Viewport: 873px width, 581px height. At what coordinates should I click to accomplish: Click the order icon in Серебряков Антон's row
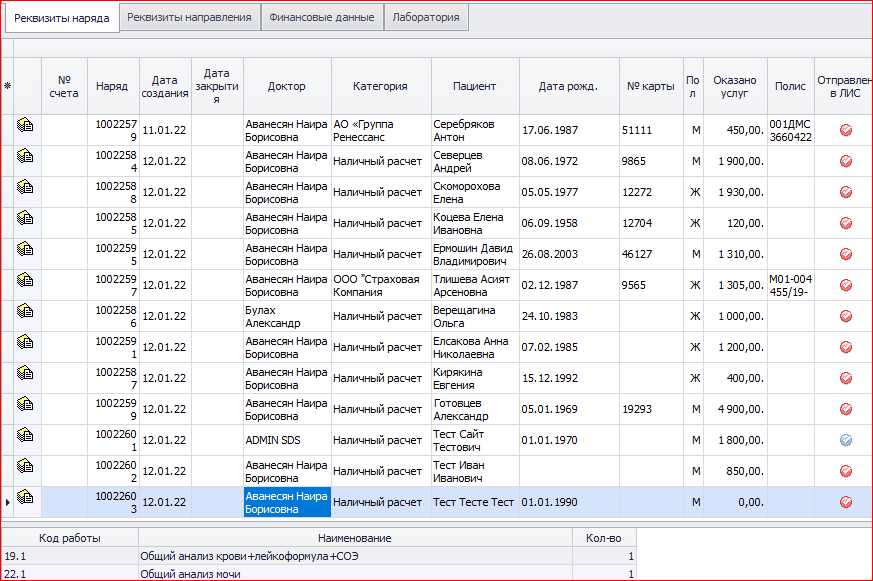coord(25,130)
